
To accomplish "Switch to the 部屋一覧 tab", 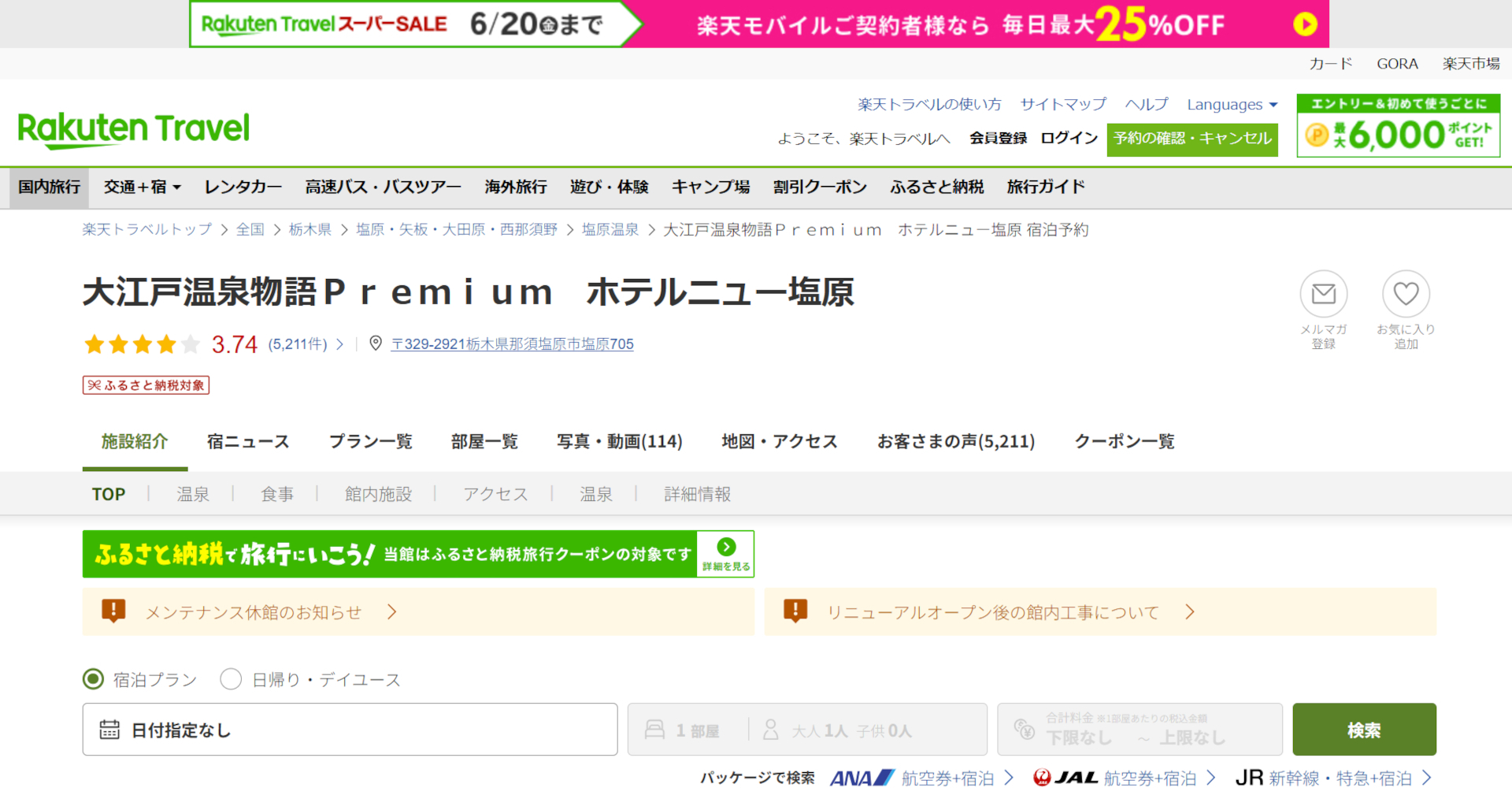I will tap(484, 441).
